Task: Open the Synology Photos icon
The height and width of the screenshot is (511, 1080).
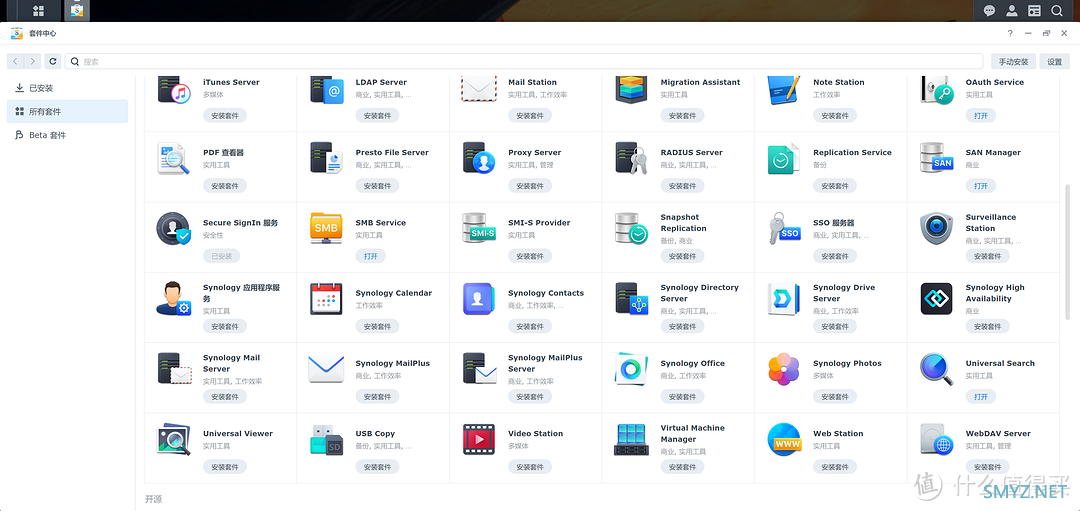Action: pos(784,369)
